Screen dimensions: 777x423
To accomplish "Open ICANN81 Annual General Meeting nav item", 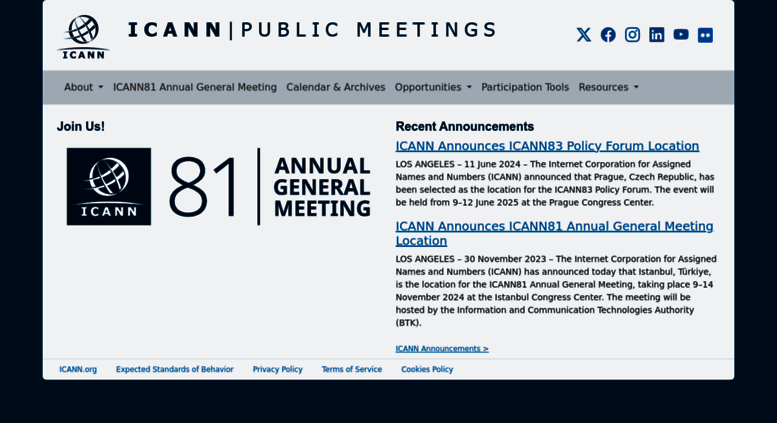I will coord(195,87).
